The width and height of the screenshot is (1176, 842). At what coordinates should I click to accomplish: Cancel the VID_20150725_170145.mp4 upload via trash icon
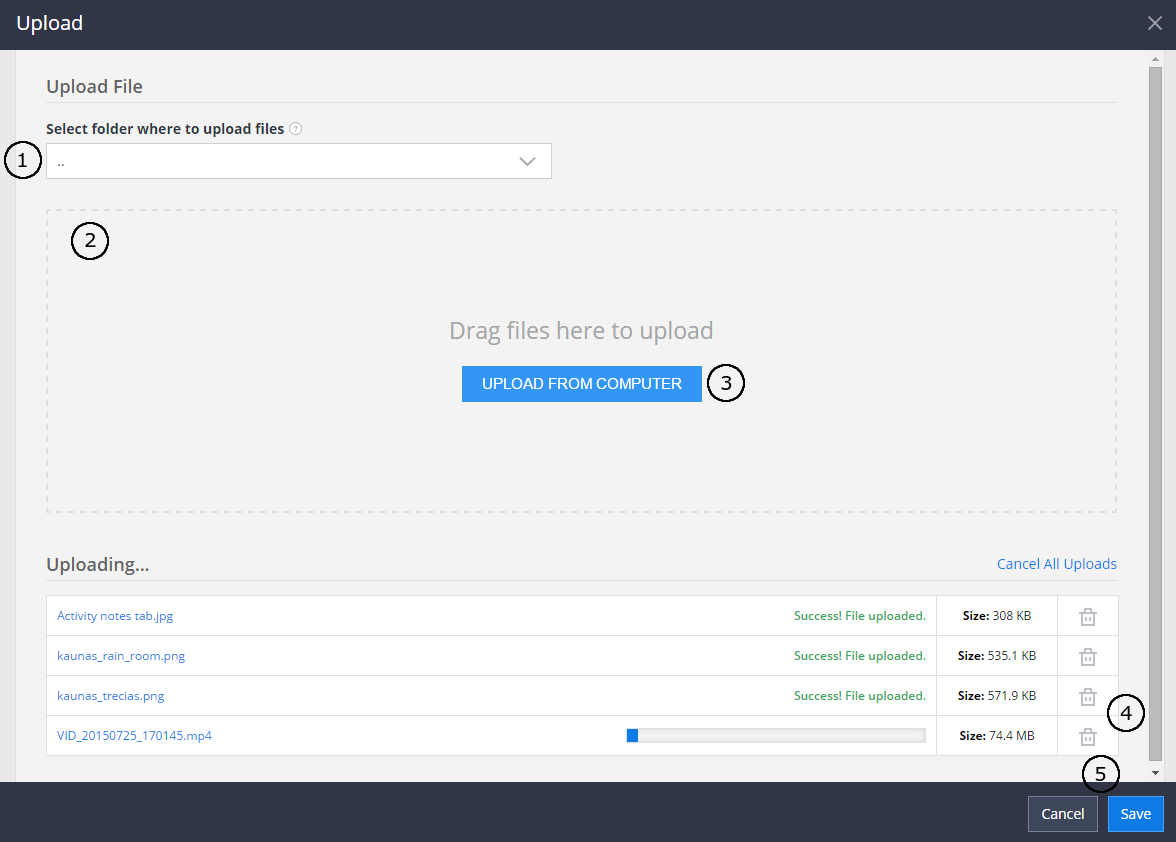(1088, 737)
